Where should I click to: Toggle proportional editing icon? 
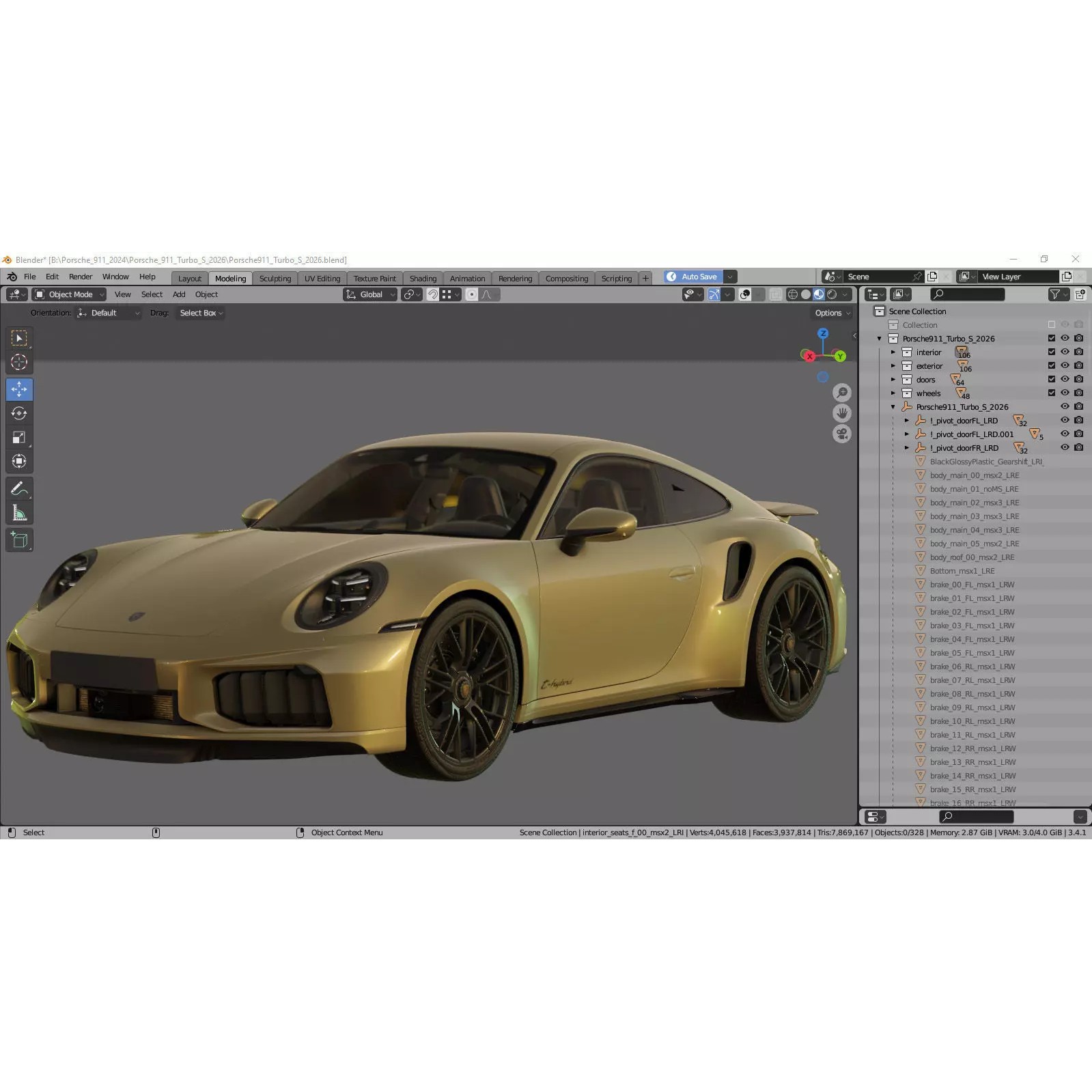point(472,294)
